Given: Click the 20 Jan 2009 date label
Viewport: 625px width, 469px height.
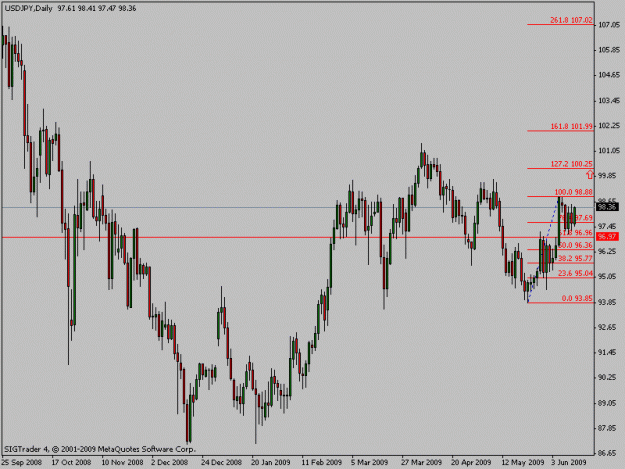Looking at the screenshot, I should (271, 462).
